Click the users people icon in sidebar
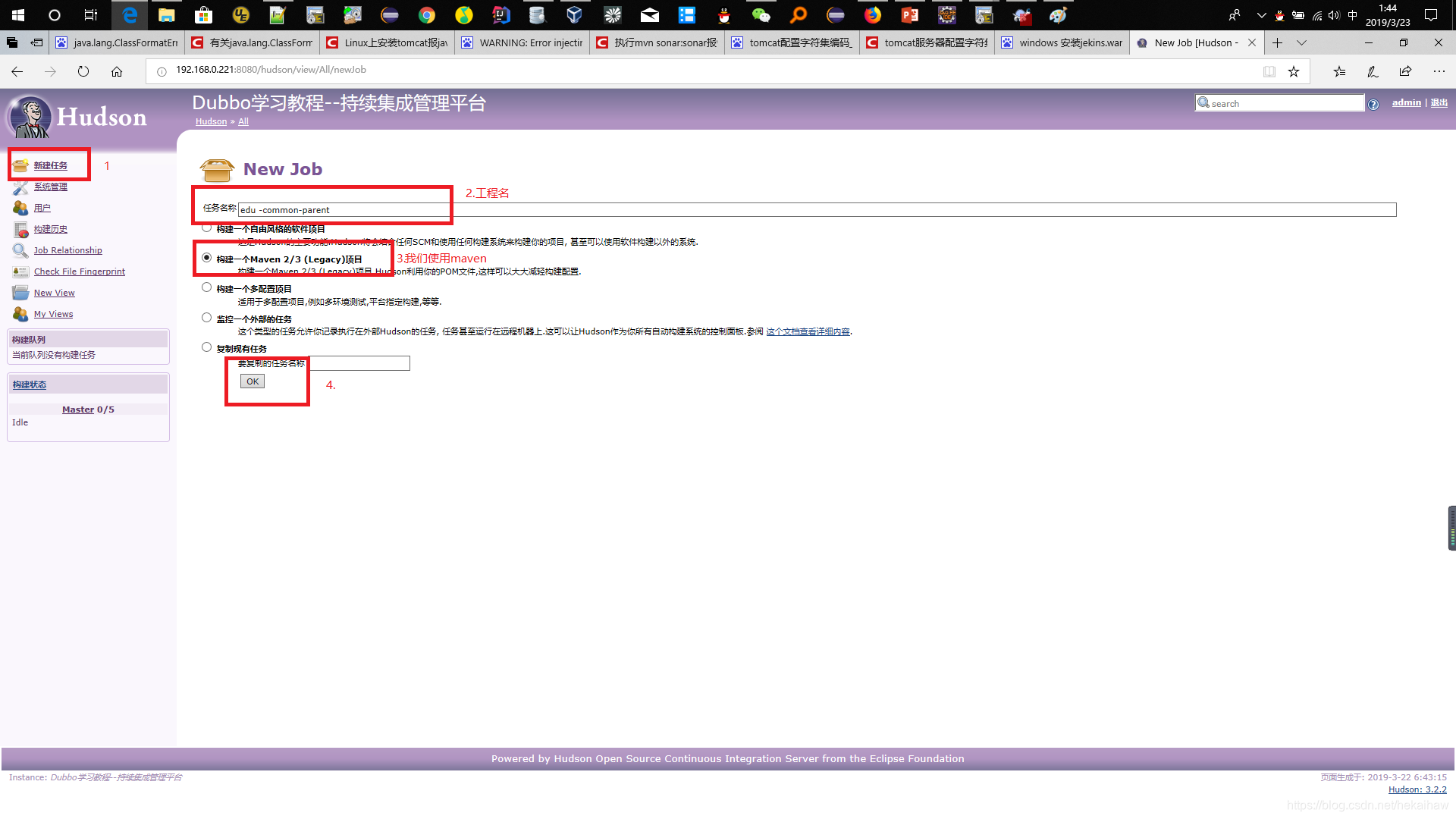 pyautogui.click(x=20, y=208)
